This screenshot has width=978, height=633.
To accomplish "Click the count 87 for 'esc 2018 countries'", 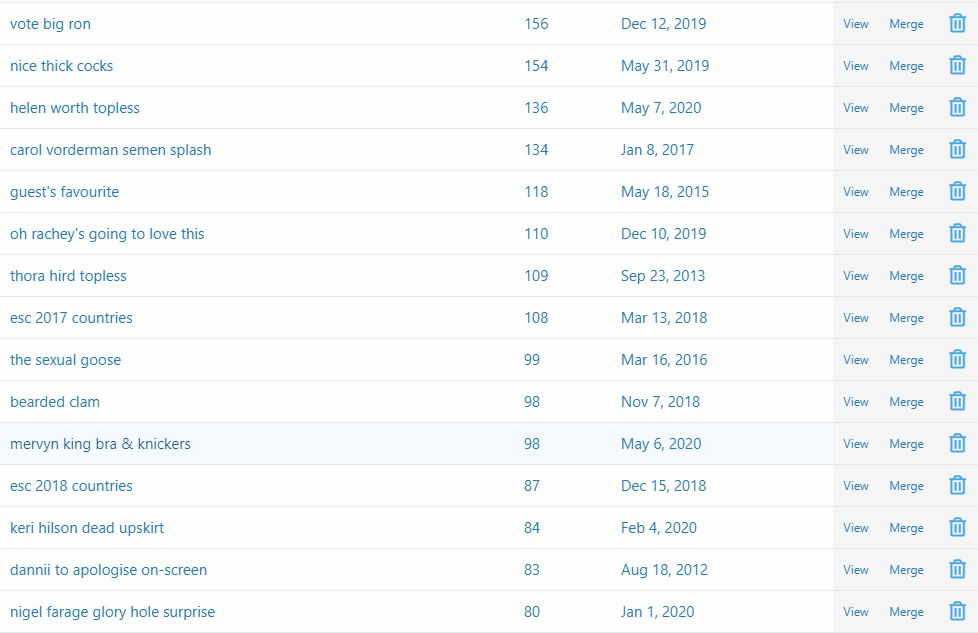I will tap(531, 486).
